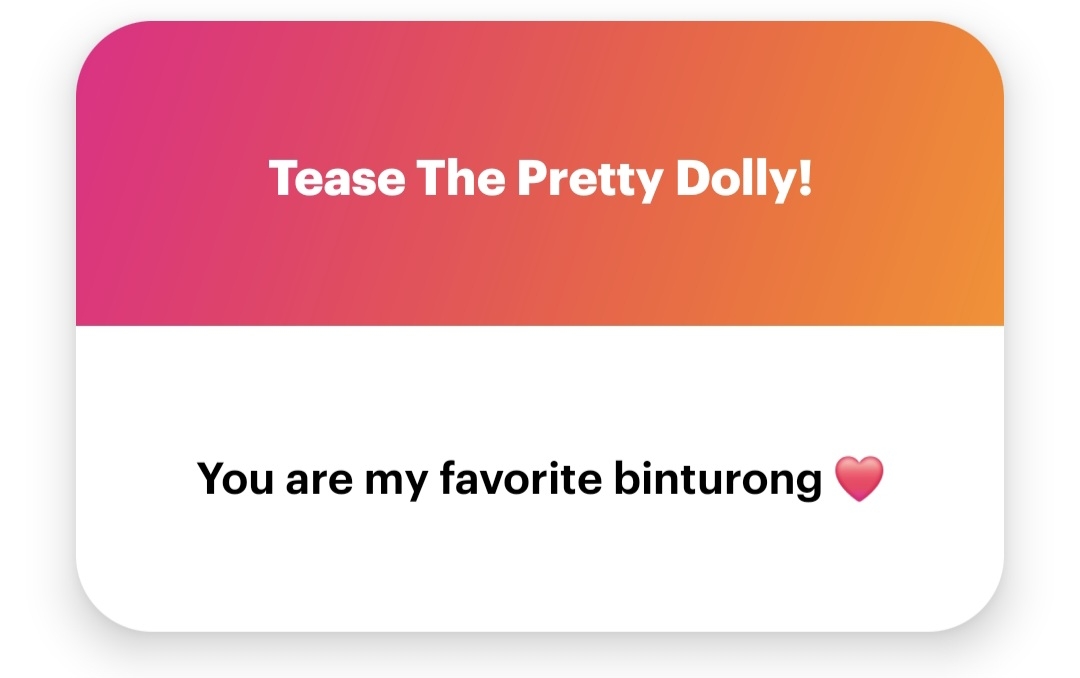This screenshot has height=678, width=1080.
Task: Click the letter "Y" in "You"
Action: click(212, 479)
